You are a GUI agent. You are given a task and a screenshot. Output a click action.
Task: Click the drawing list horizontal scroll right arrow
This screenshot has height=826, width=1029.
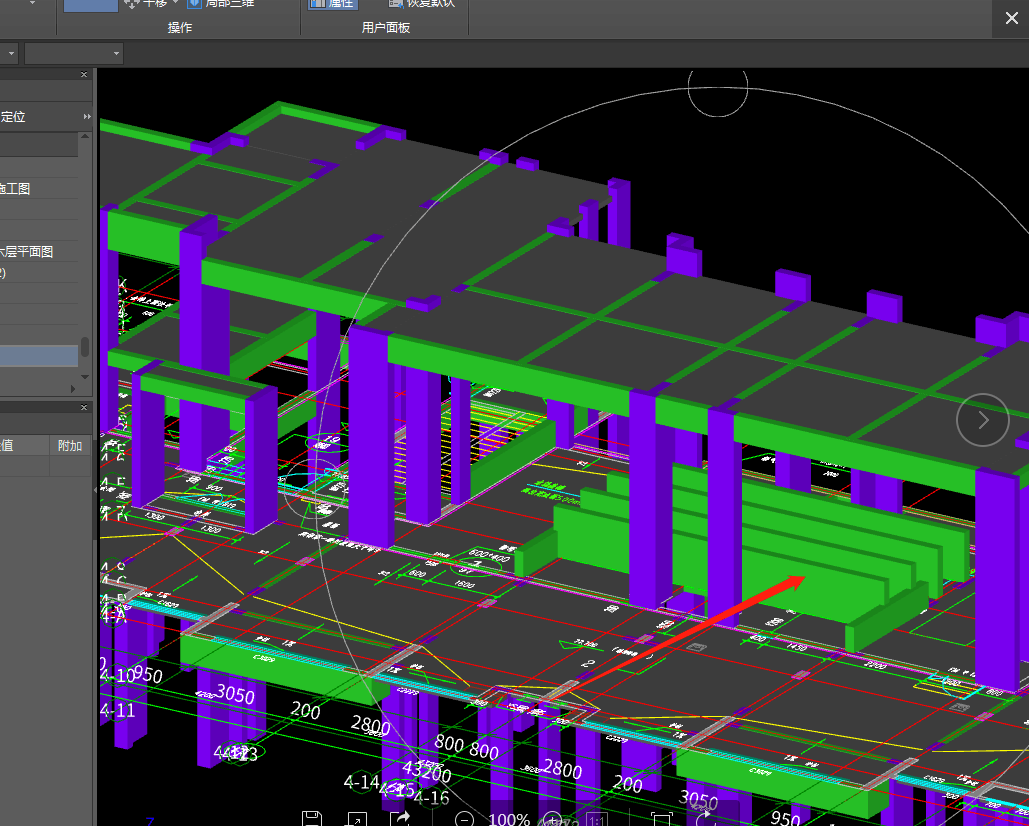[73, 388]
